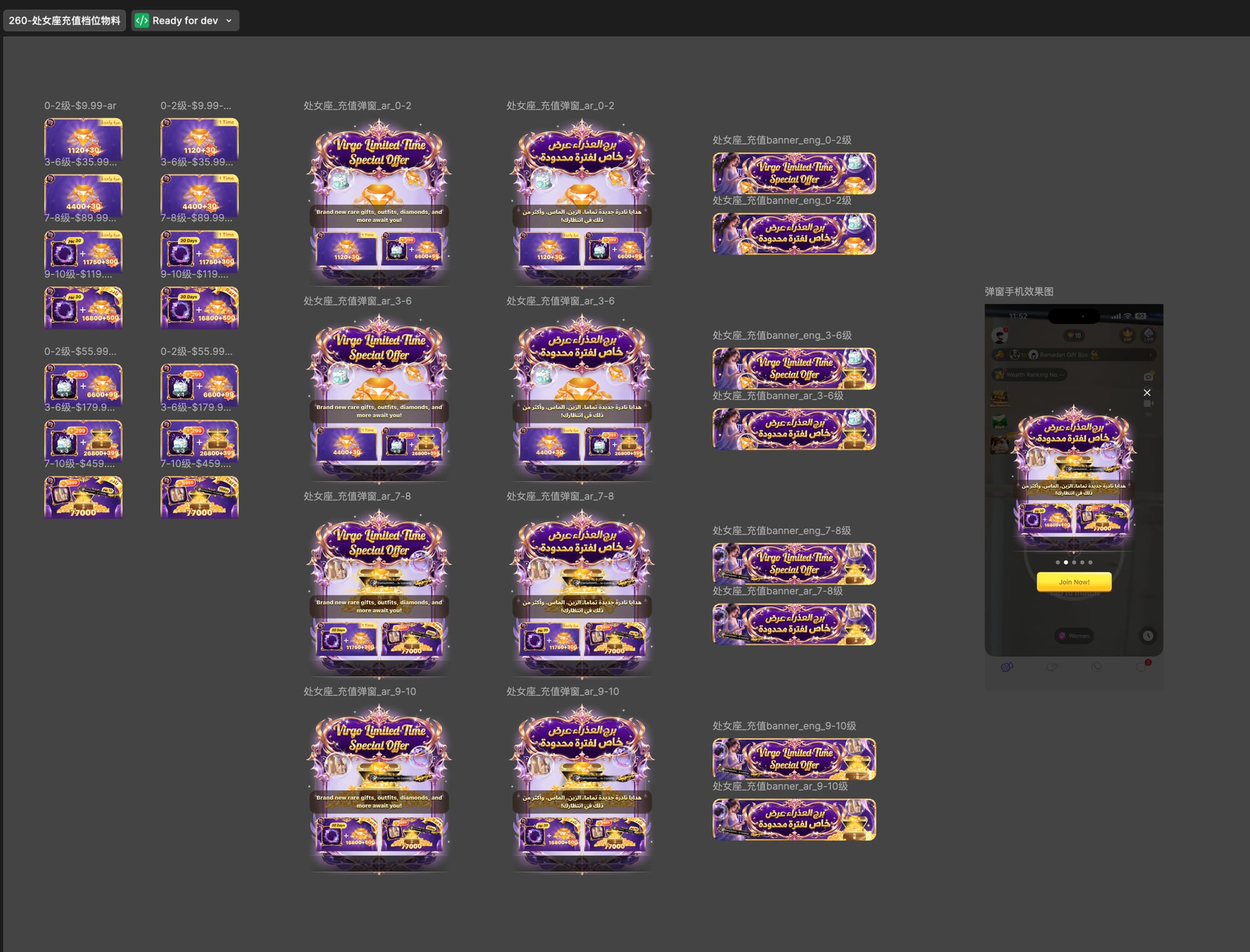Select banner image under 处女座_充值banner_ar_7-8级 label
Image resolution: width=1250 pixels, height=952 pixels.
(794, 624)
